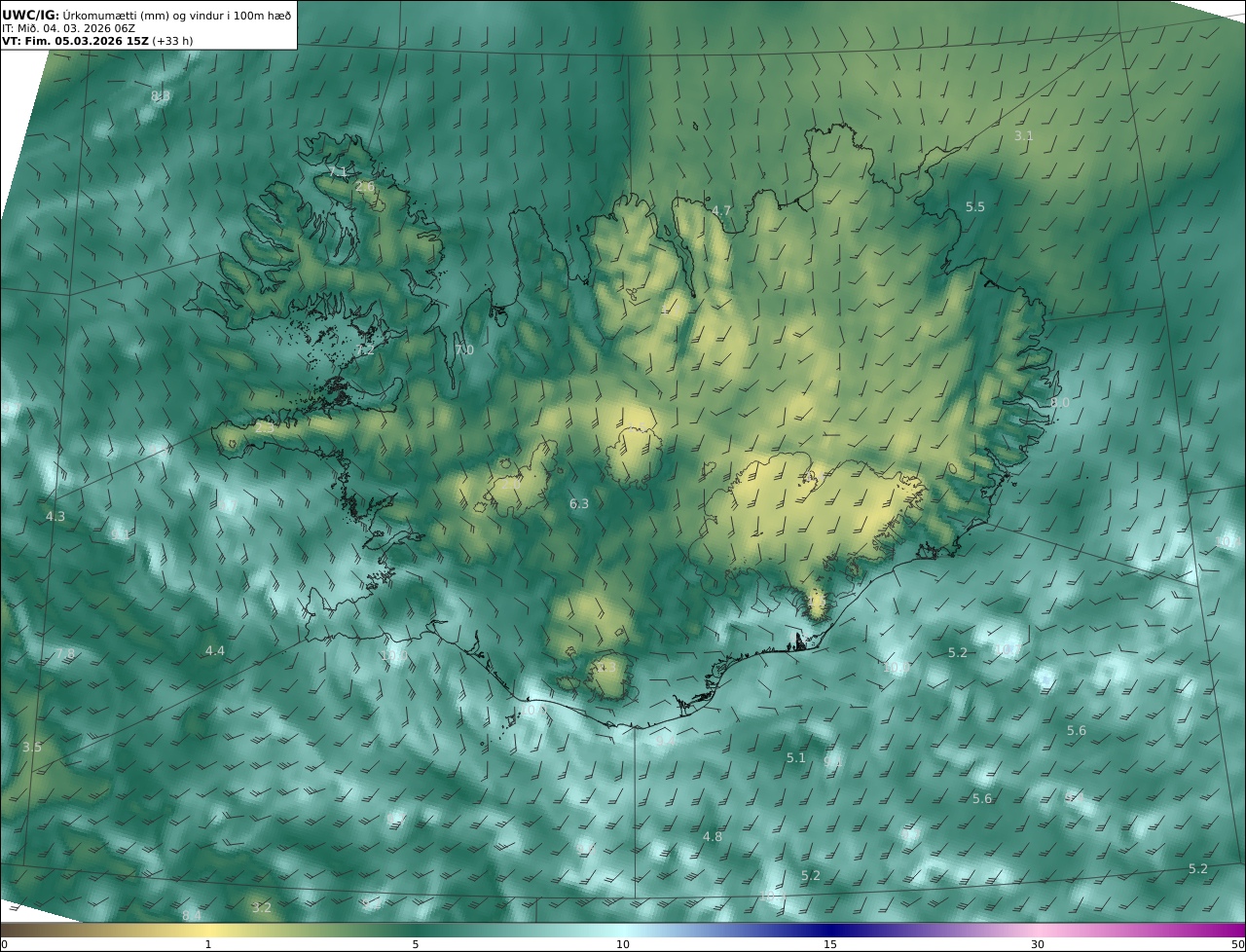Viewport: 1246px width, 952px height.
Task: Click the colorbar tick label 15
Action: tap(830, 944)
